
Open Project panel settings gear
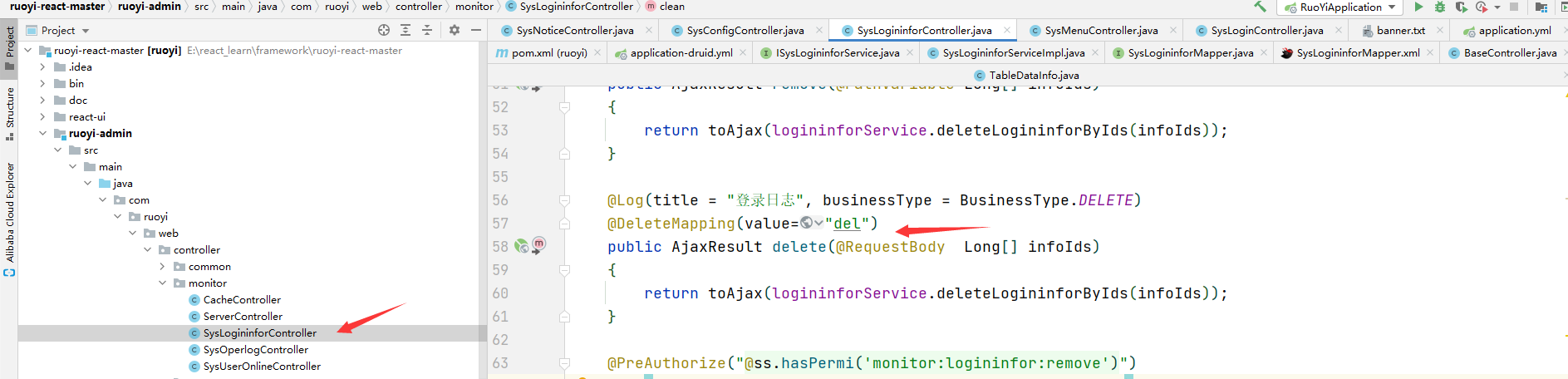tap(455, 30)
